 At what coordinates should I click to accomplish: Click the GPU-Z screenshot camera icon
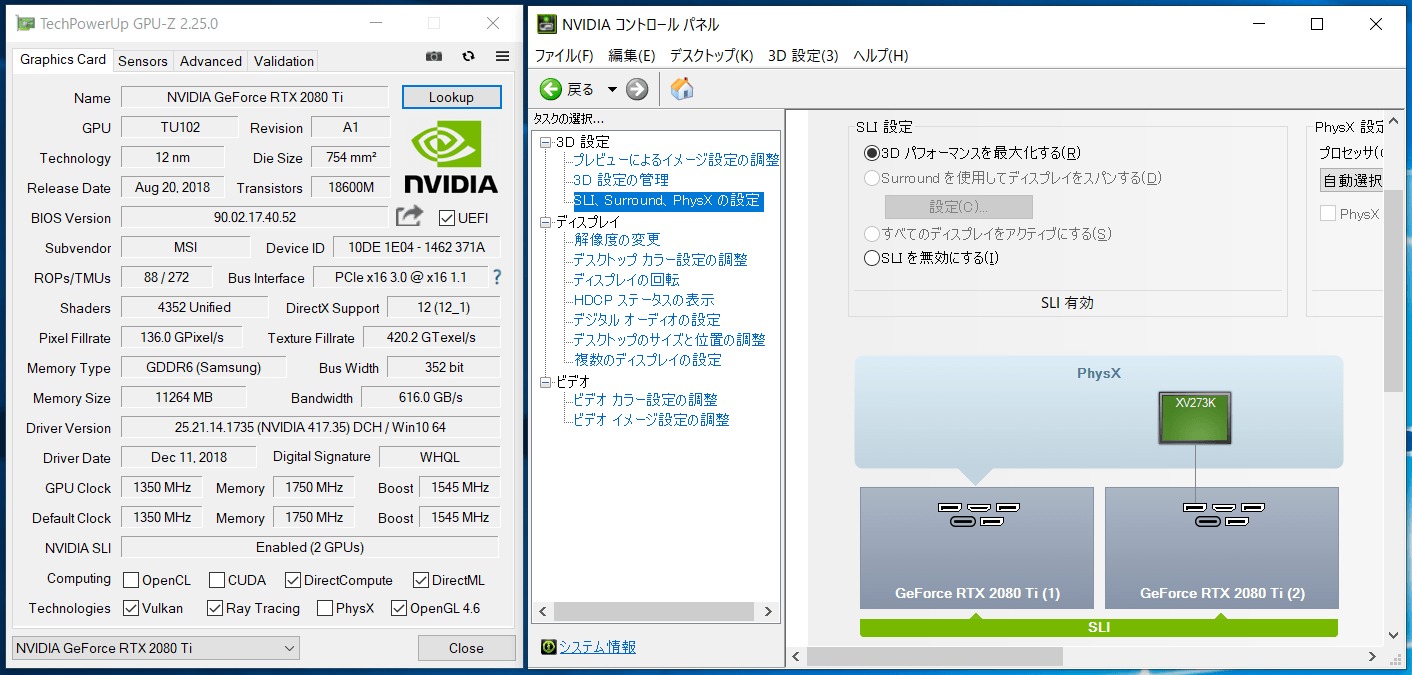[434, 57]
